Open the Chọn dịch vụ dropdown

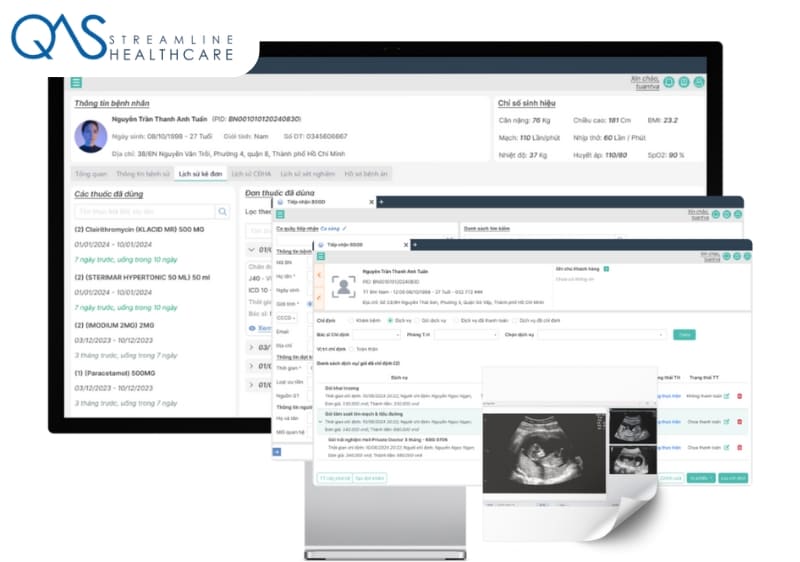coord(602,335)
